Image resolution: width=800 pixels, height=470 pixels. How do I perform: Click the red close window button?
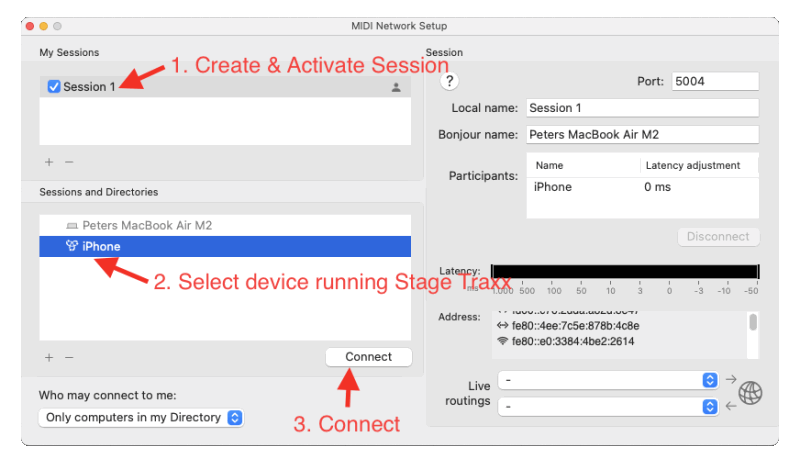[x=30, y=26]
